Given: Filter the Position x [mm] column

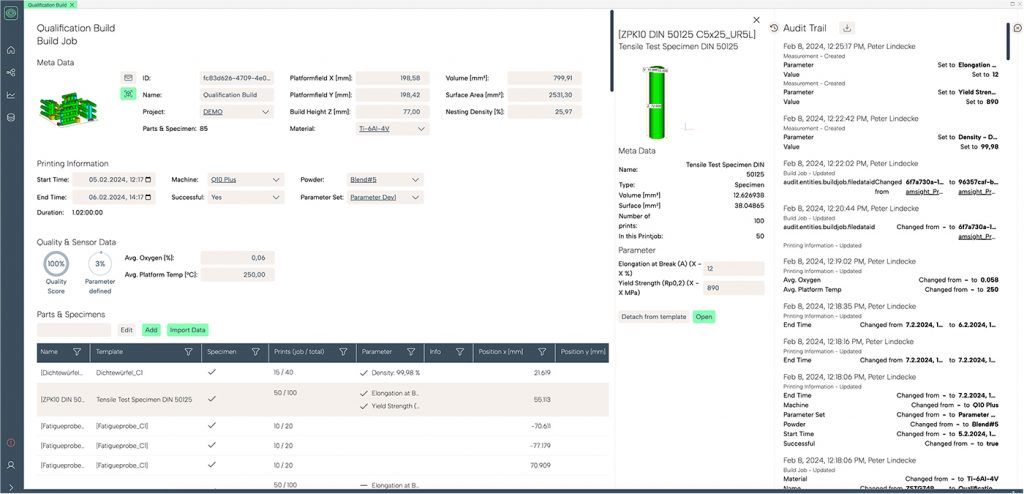Looking at the screenshot, I should (542, 352).
